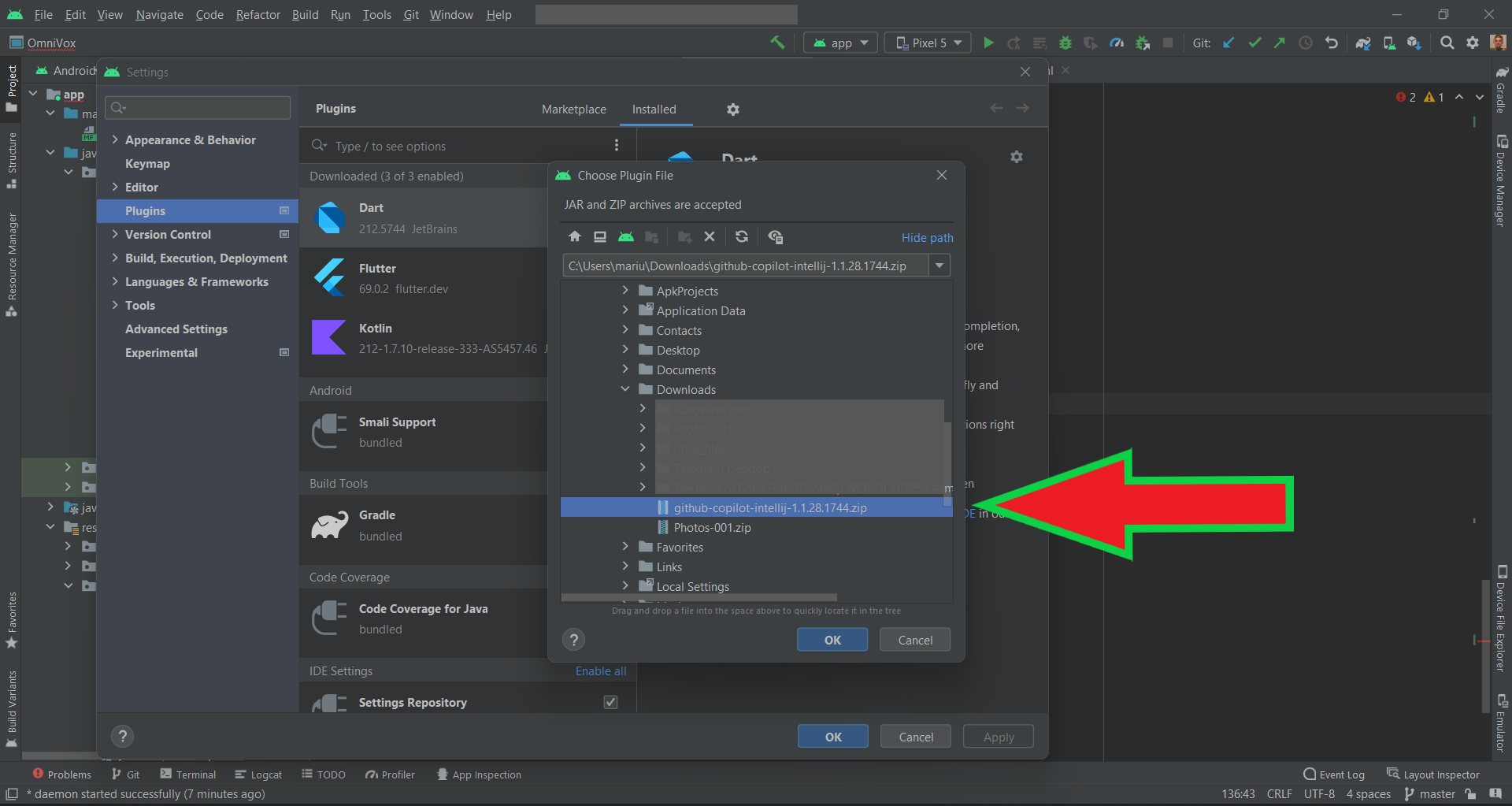
Task: Open plugins gear options icon
Action: pyautogui.click(x=733, y=110)
